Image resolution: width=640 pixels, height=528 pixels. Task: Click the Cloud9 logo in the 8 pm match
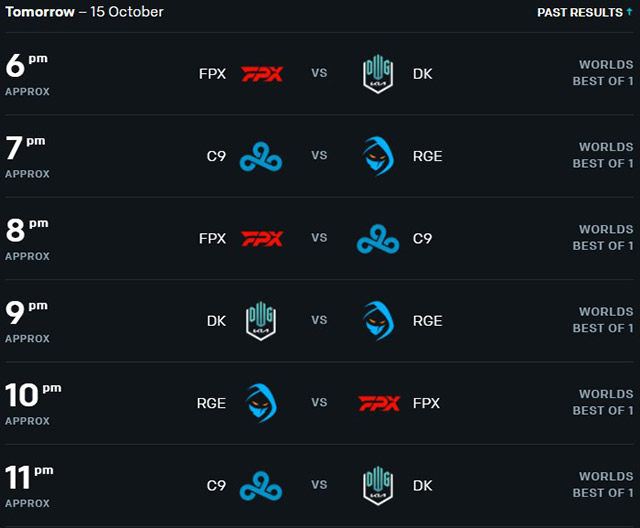378,239
